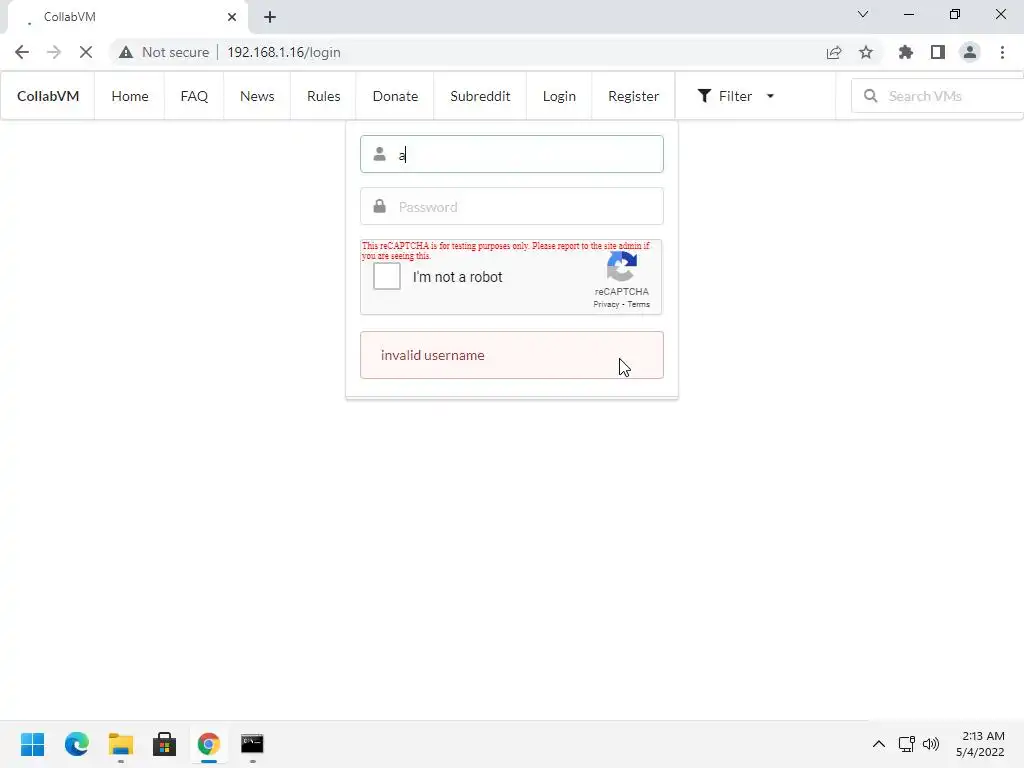Go back with the browser back arrow
This screenshot has height=768, width=1024.
(x=22, y=52)
